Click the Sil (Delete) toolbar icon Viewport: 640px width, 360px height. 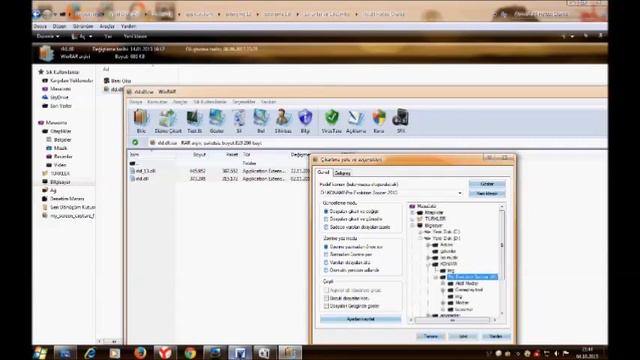(x=239, y=121)
